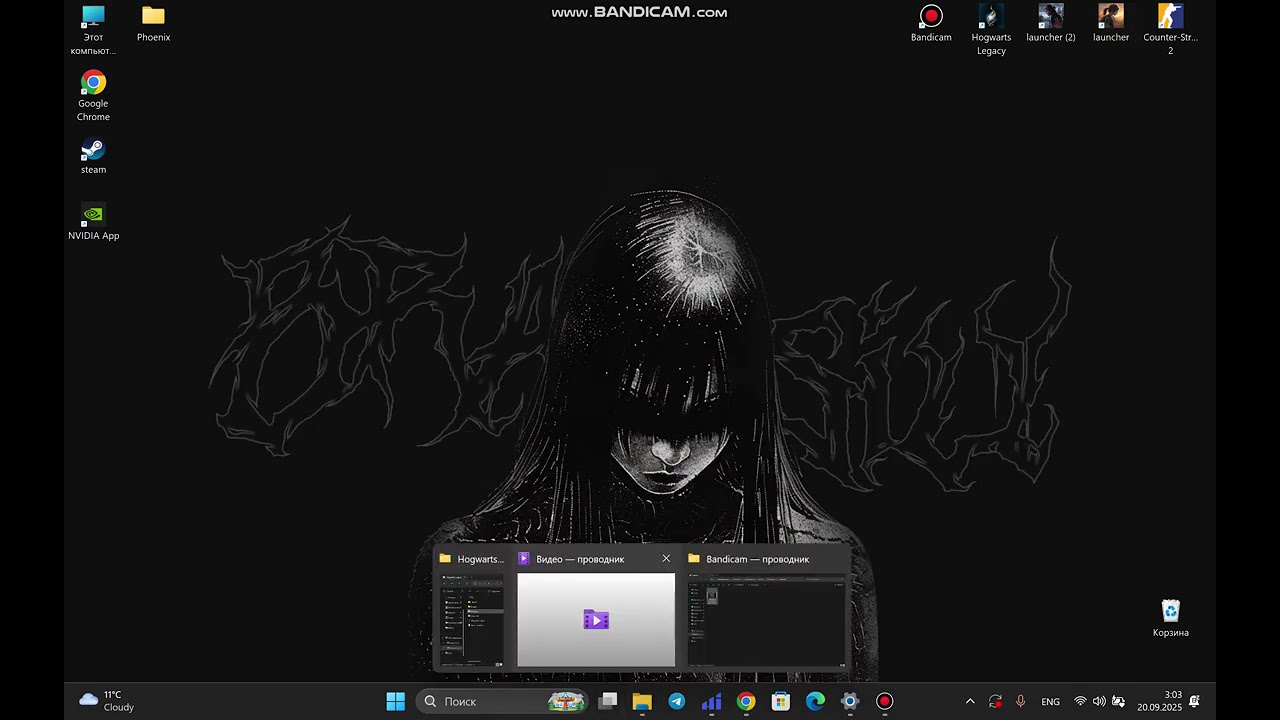Viewport: 1280px width, 720px height.
Task: Click the microphone tray icon
Action: pos(1020,702)
